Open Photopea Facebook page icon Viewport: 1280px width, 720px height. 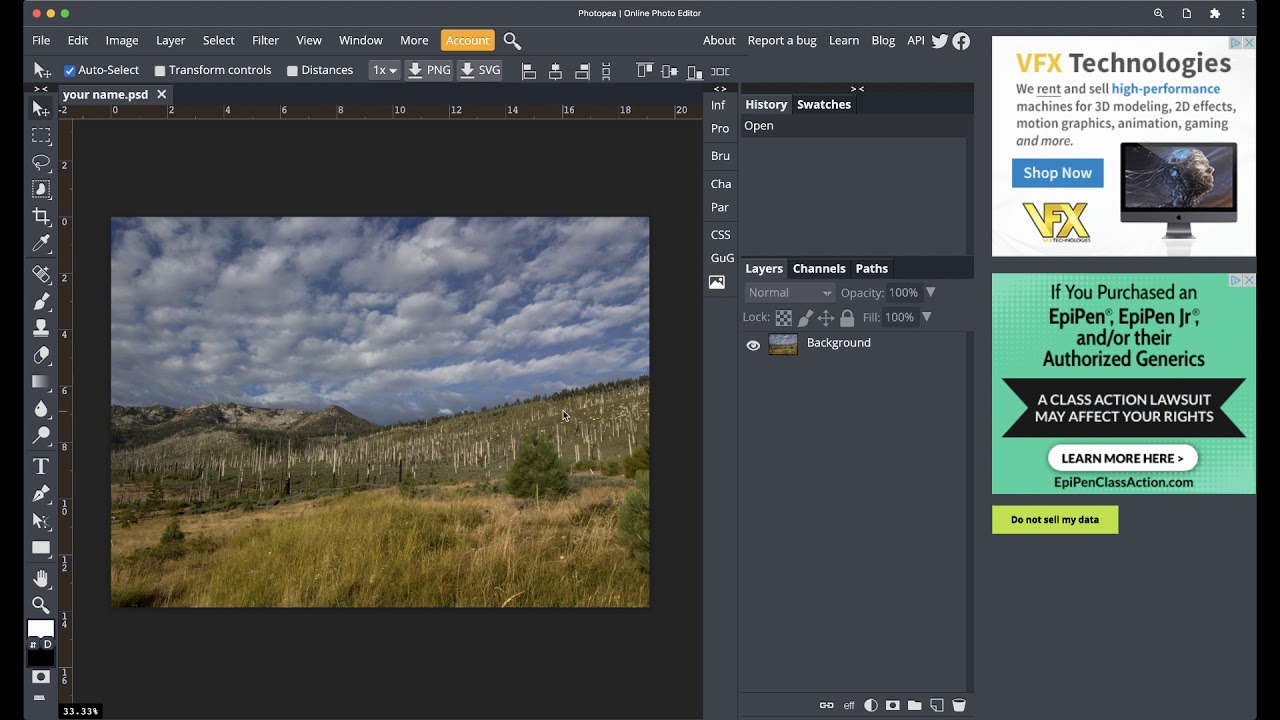tap(961, 41)
